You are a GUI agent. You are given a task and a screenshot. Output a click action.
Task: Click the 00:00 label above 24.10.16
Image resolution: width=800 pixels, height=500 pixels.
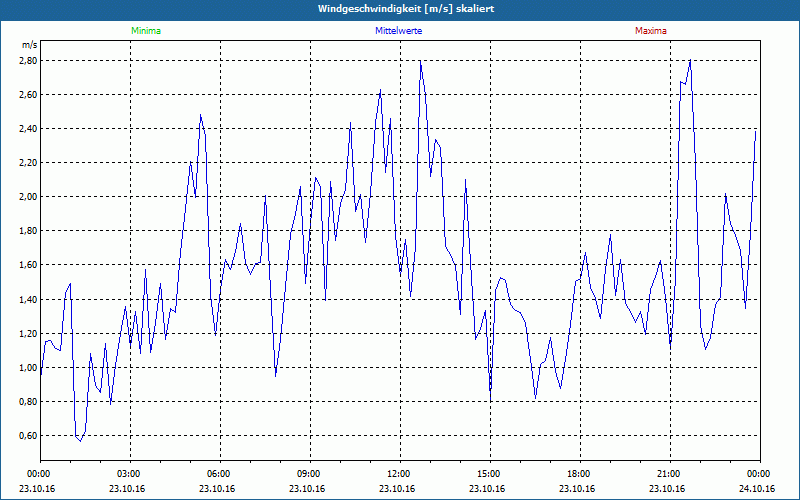759,474
